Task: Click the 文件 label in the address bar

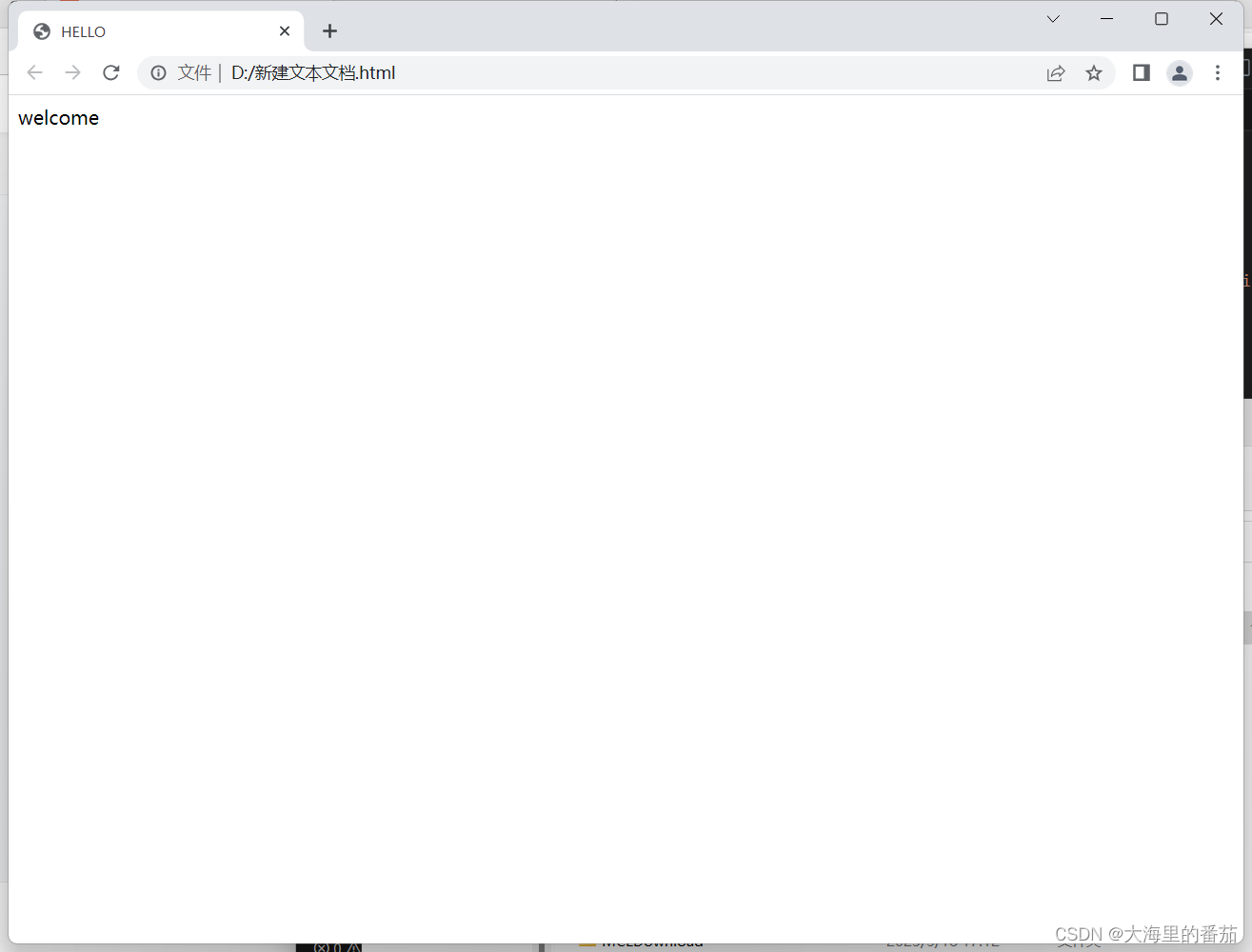Action: 194,72
